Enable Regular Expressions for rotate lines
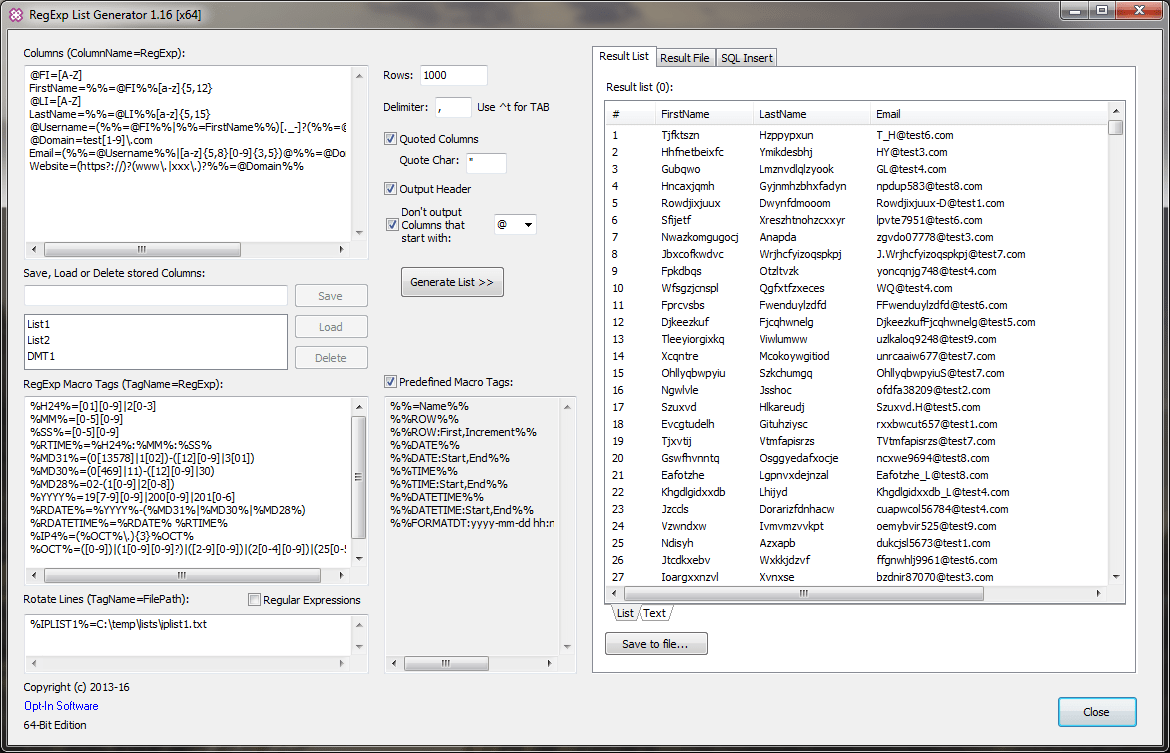1170x753 pixels. pos(253,599)
